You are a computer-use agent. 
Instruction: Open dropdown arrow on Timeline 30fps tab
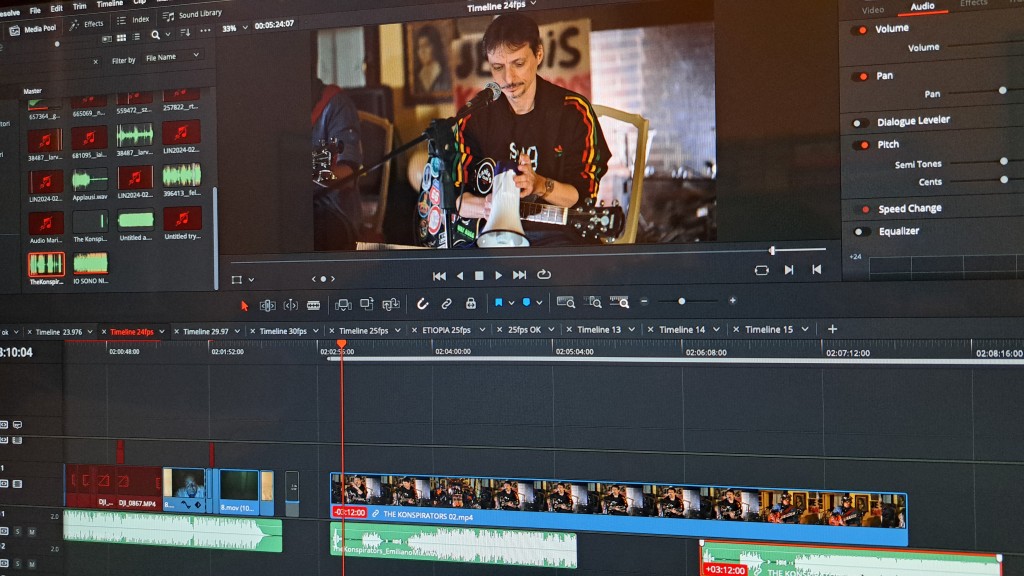click(x=315, y=331)
